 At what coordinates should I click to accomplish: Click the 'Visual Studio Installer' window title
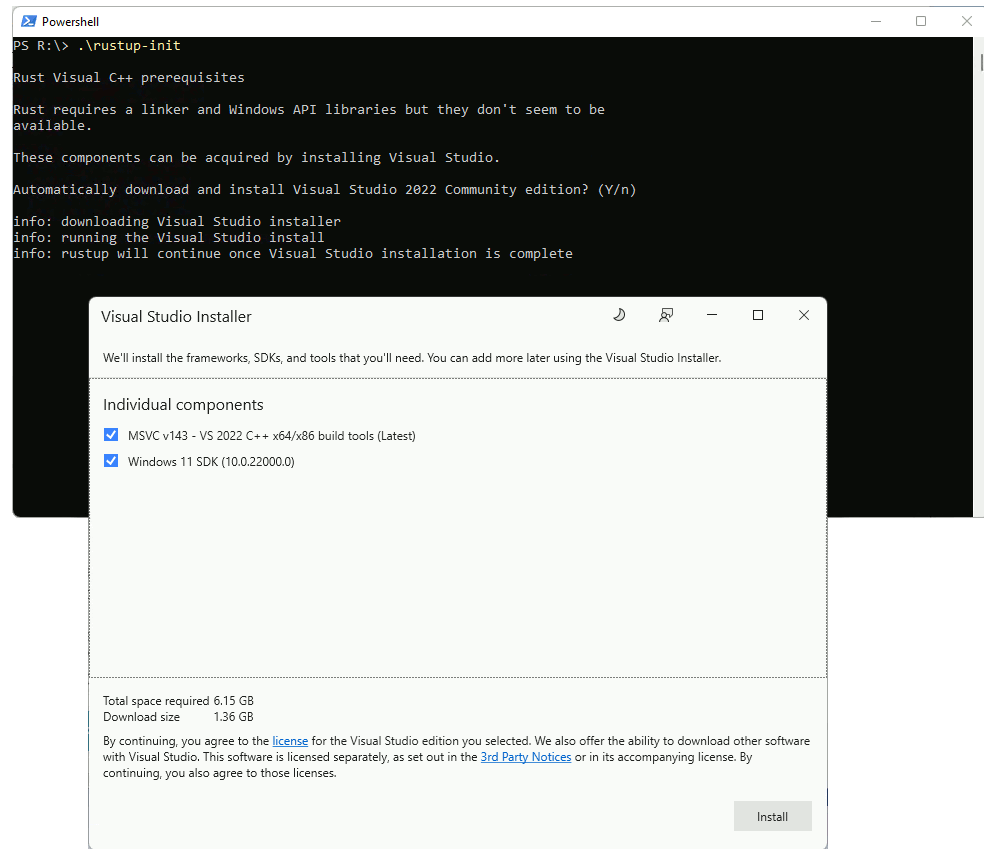176,316
